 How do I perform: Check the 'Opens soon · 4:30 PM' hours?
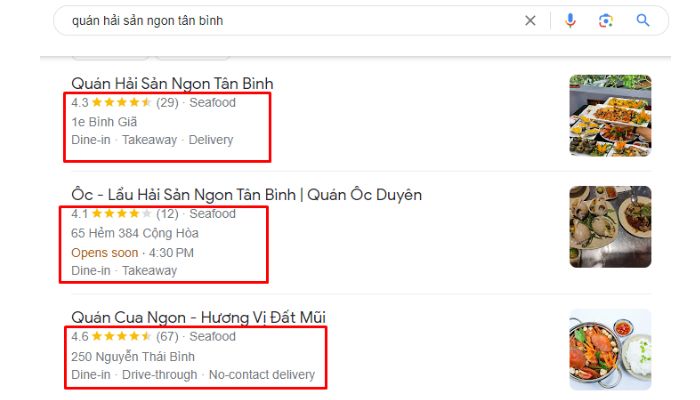132,252
